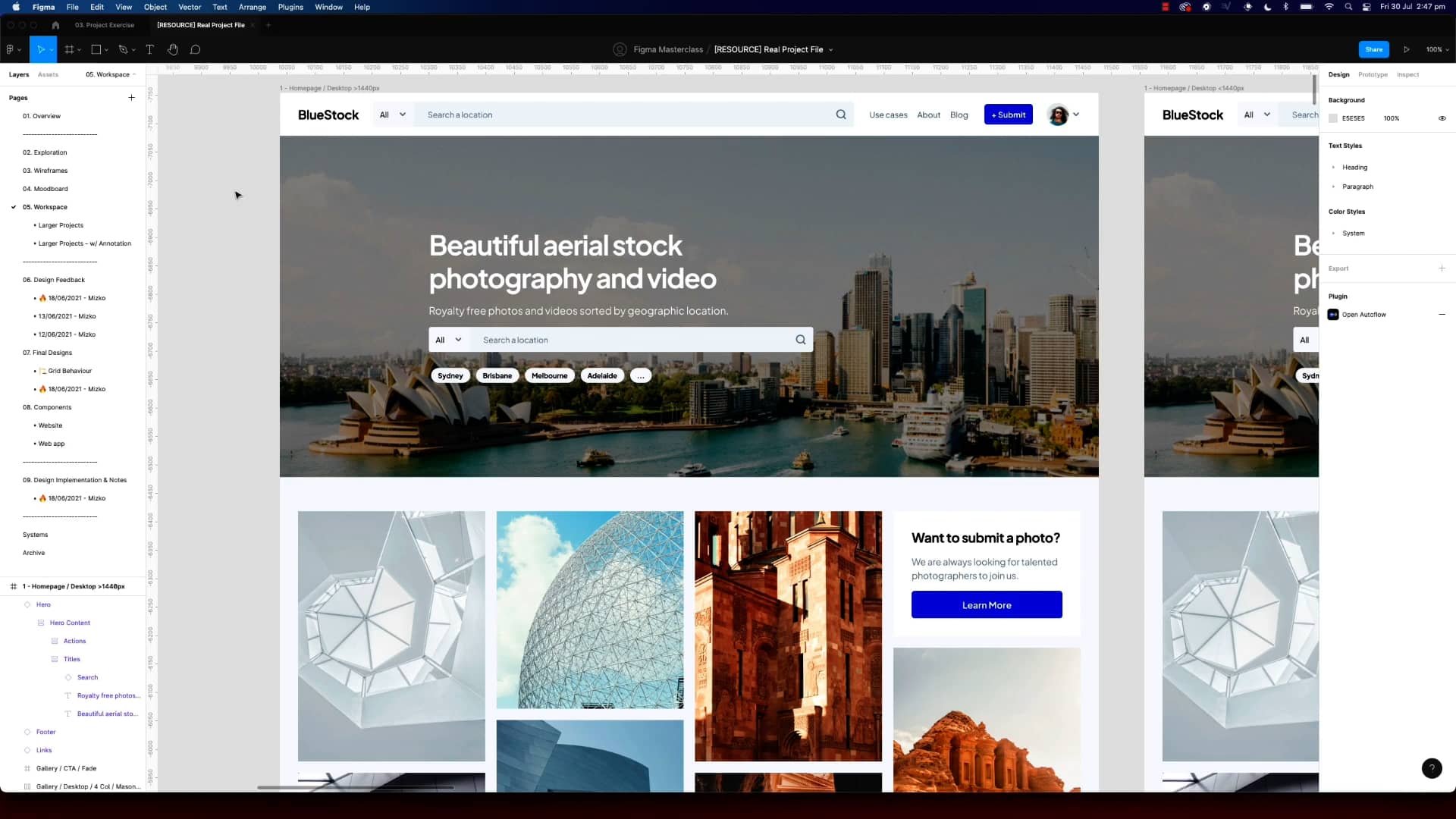The image size is (1456, 819).
Task: Click the Share button
Action: coord(1373,49)
